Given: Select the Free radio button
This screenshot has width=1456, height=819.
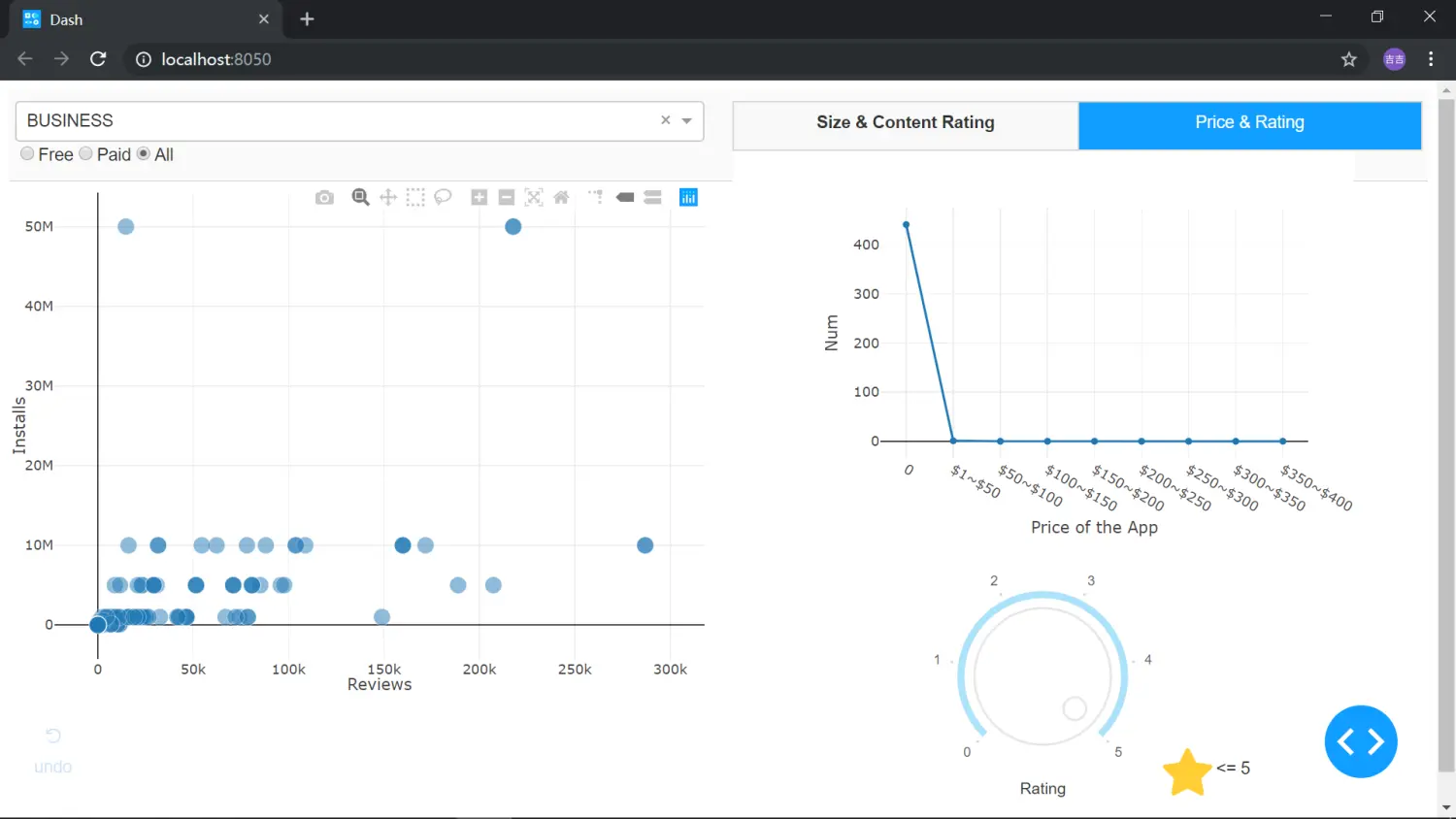Looking at the screenshot, I should tap(27, 153).
